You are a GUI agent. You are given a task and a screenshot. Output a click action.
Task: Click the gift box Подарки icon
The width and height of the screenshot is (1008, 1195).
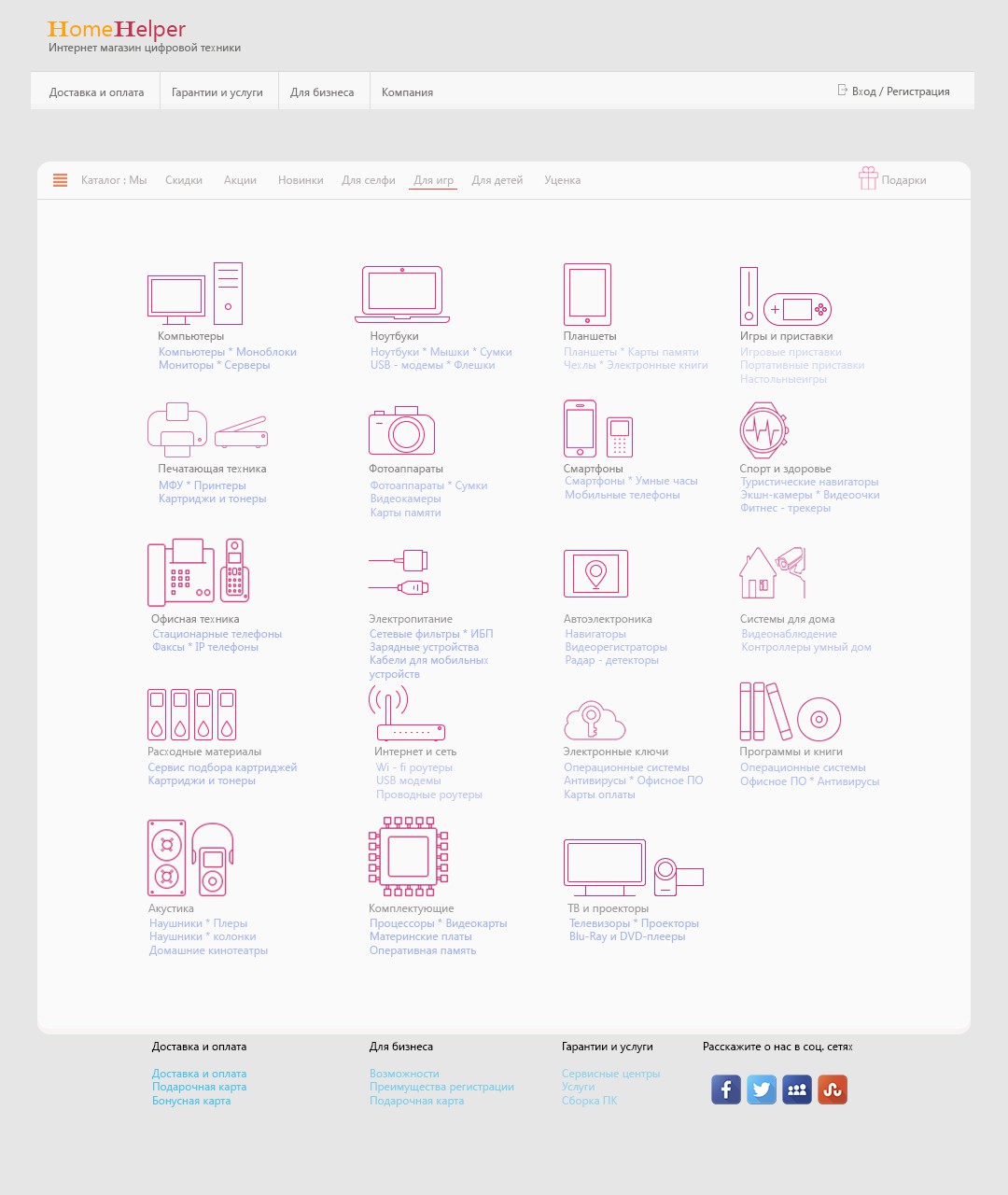(x=868, y=178)
